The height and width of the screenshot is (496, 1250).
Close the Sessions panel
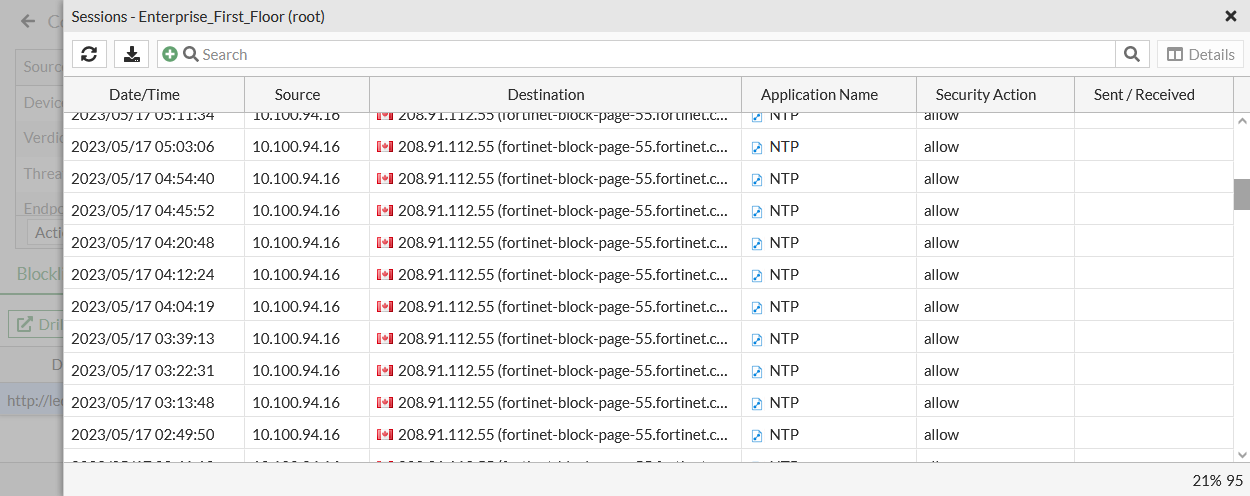tap(1230, 16)
